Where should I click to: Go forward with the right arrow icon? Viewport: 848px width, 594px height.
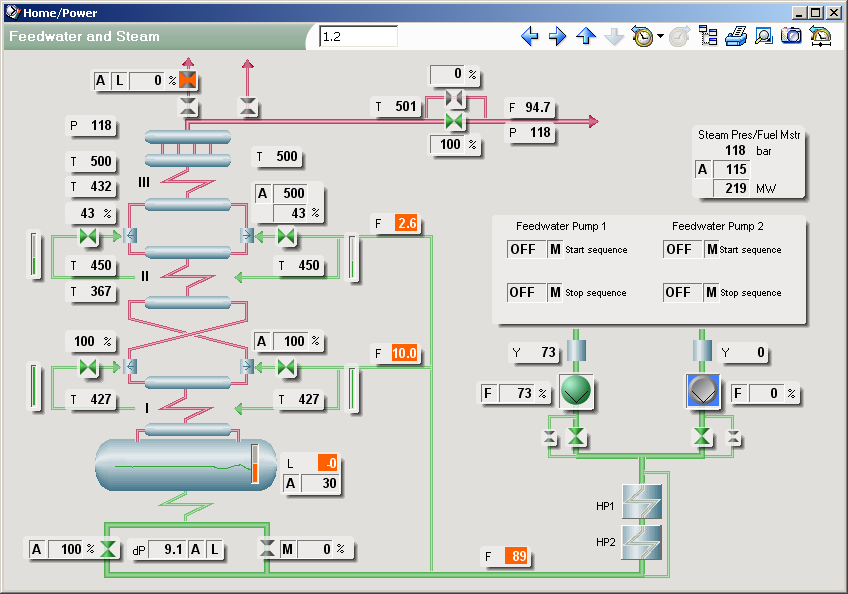tap(558, 37)
